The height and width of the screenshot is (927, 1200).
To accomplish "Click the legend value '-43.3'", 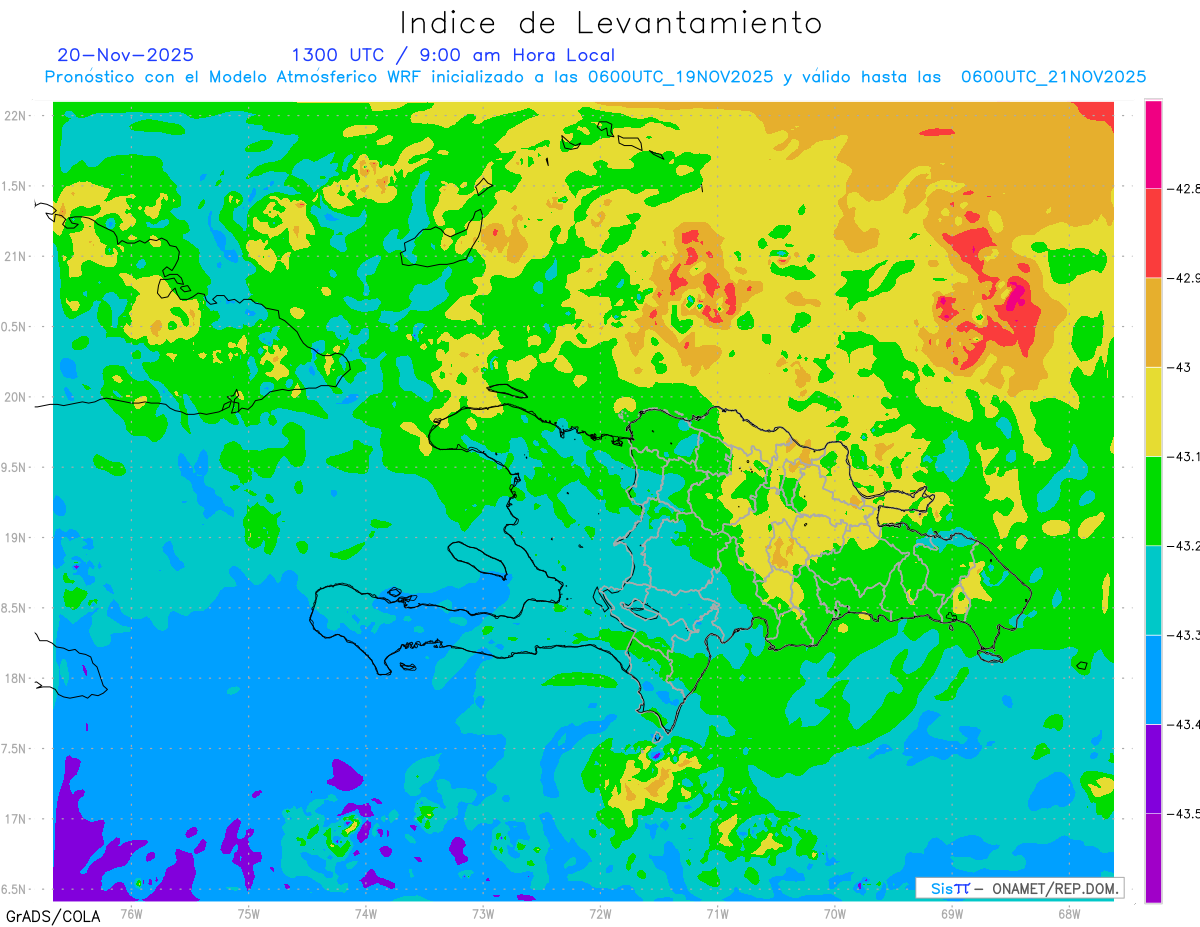I will (x=1185, y=635).
